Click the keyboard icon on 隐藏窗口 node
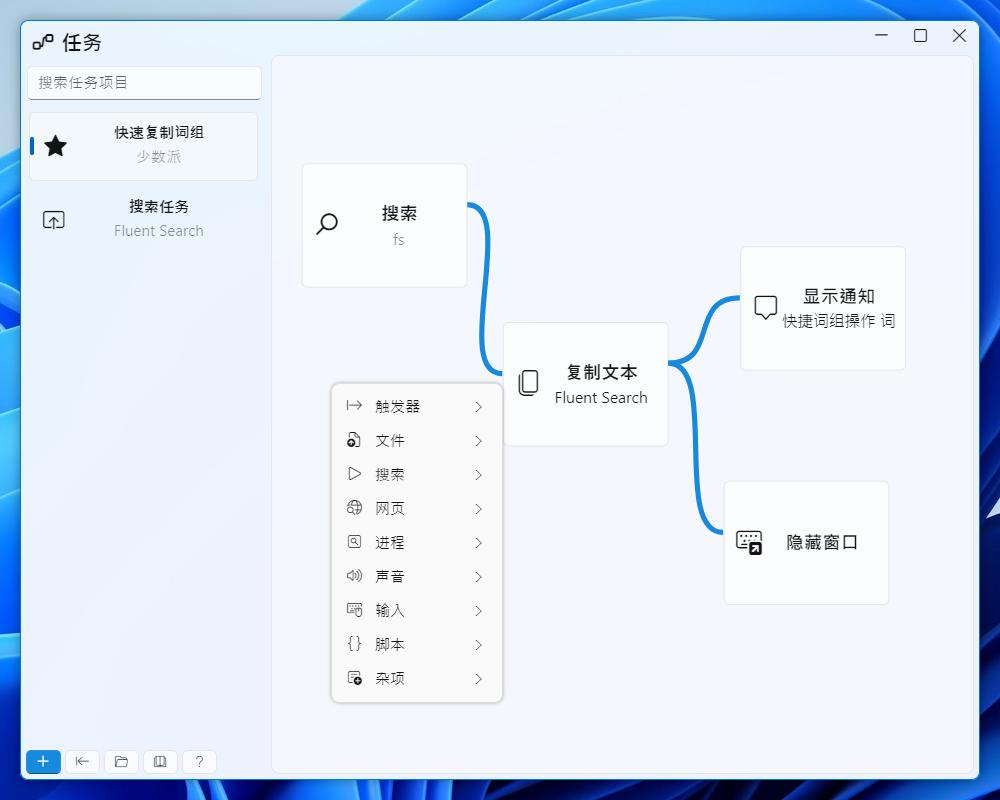This screenshot has height=800, width=1000. click(x=749, y=542)
